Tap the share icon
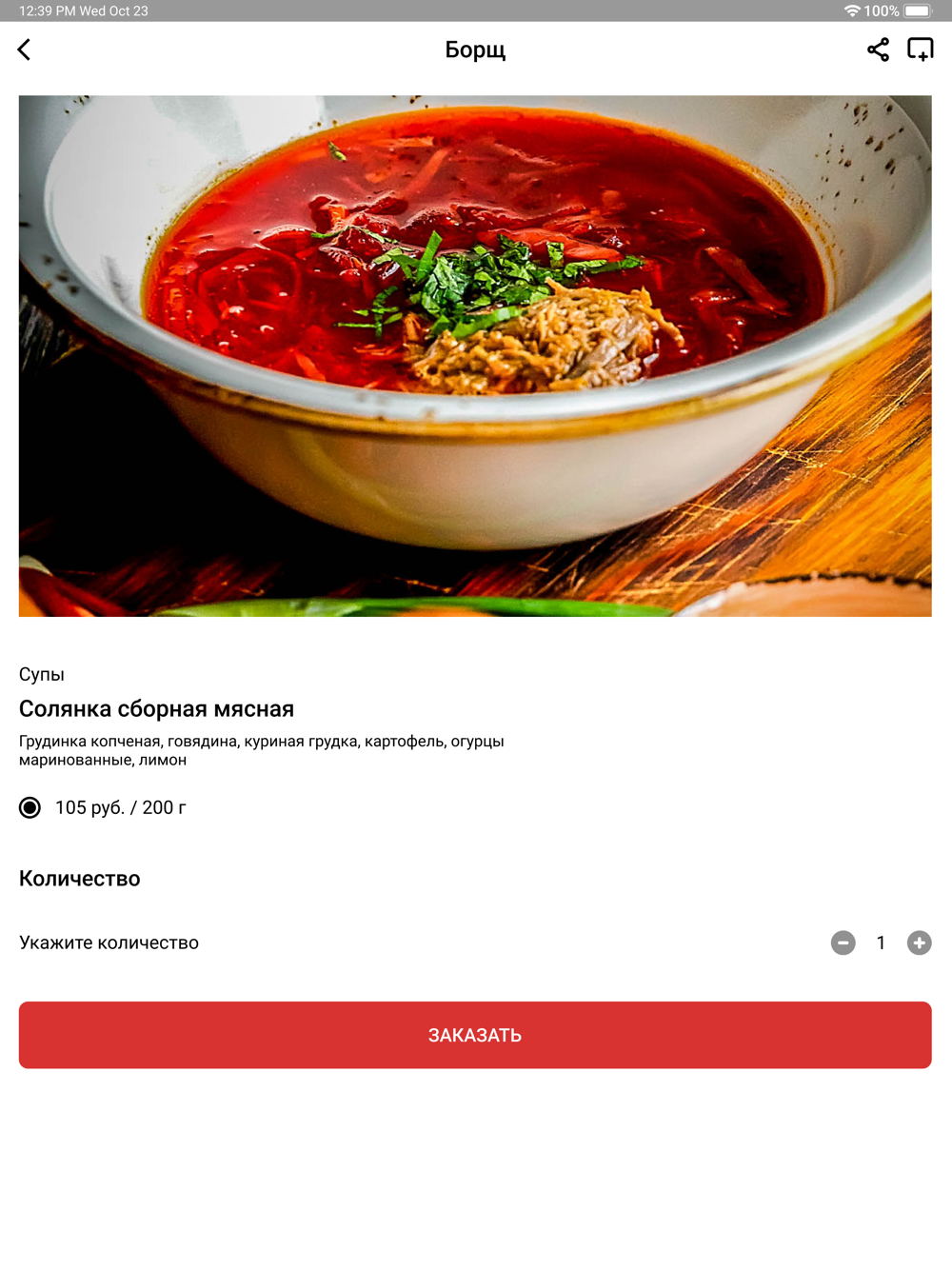Image resolution: width=952 pixels, height=1270 pixels. pyautogui.click(x=878, y=50)
